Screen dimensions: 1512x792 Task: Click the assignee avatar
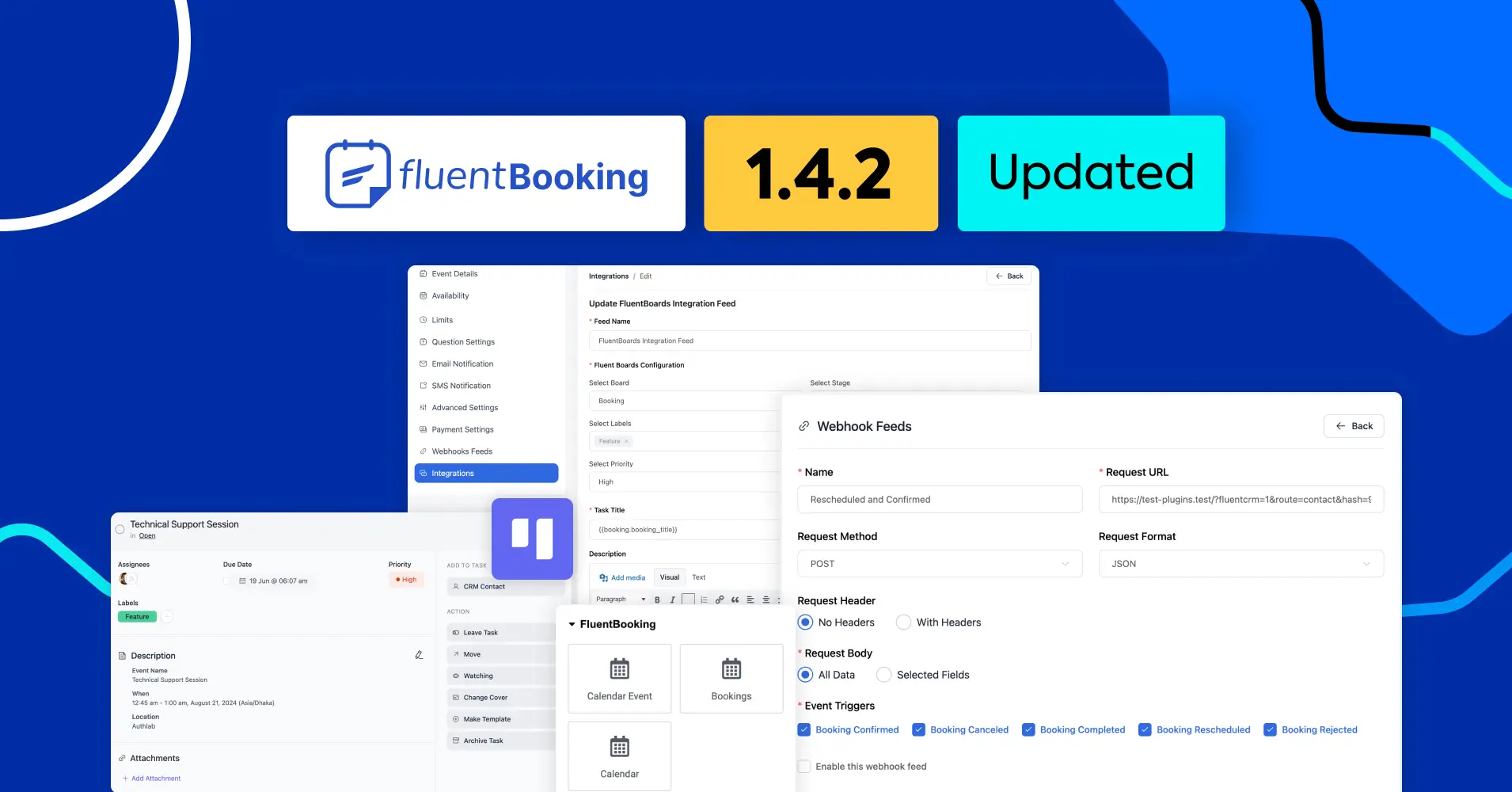124,579
